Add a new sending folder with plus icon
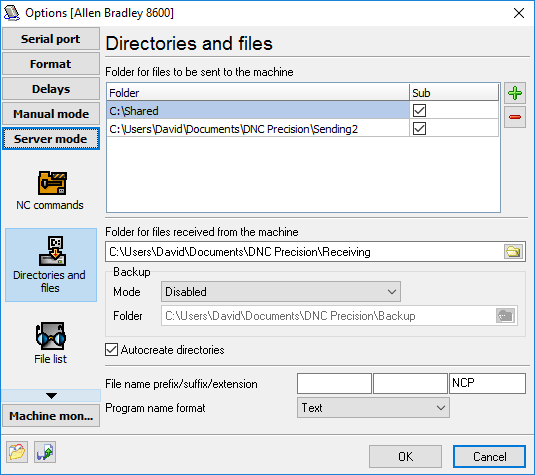 (x=515, y=93)
